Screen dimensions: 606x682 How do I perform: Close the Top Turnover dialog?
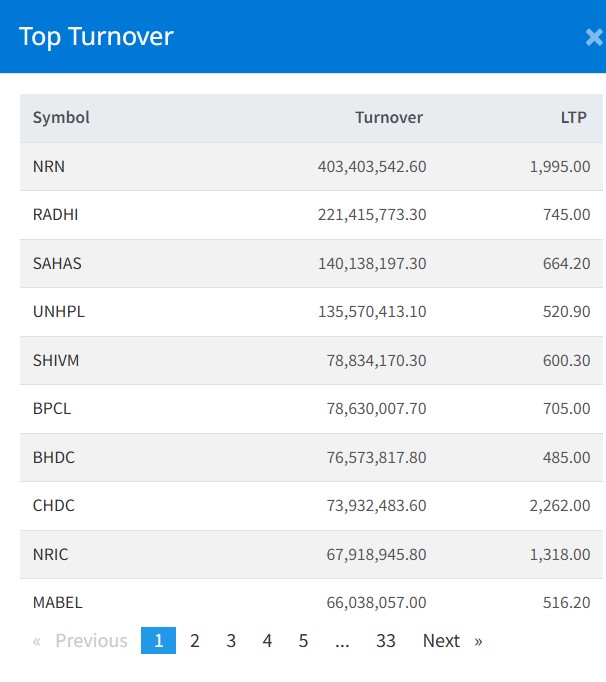coord(593,38)
